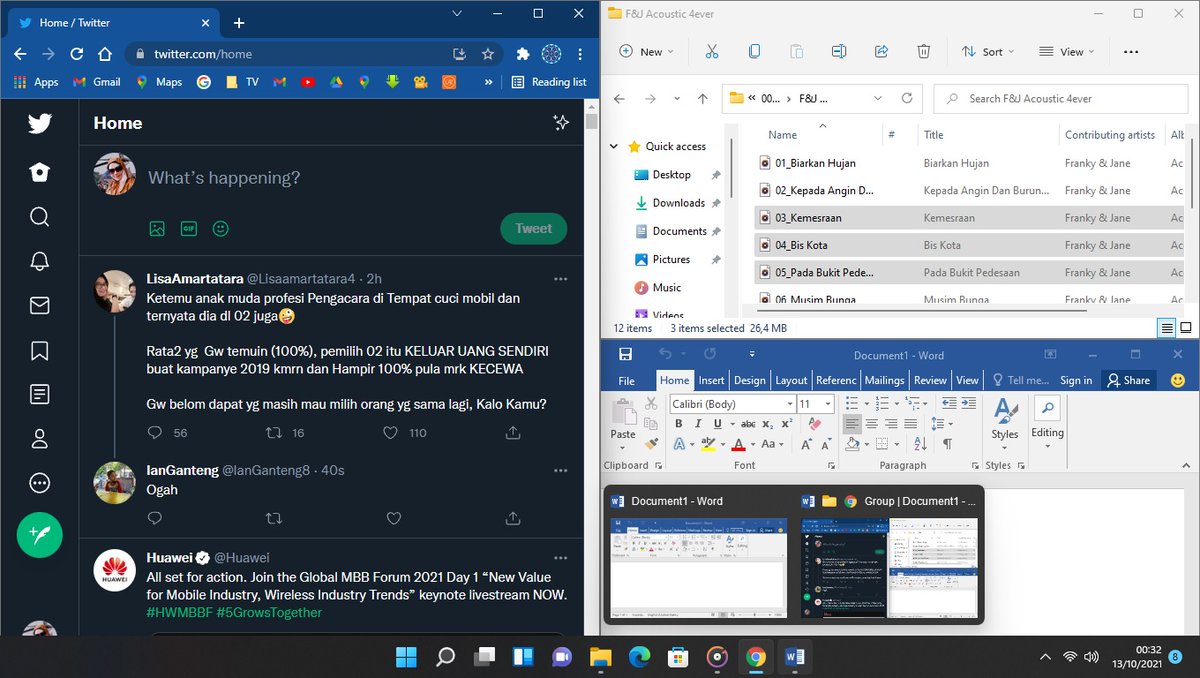Open Twitter Lists icon in sidebar
The width and height of the screenshot is (1200, 678).
39,394
